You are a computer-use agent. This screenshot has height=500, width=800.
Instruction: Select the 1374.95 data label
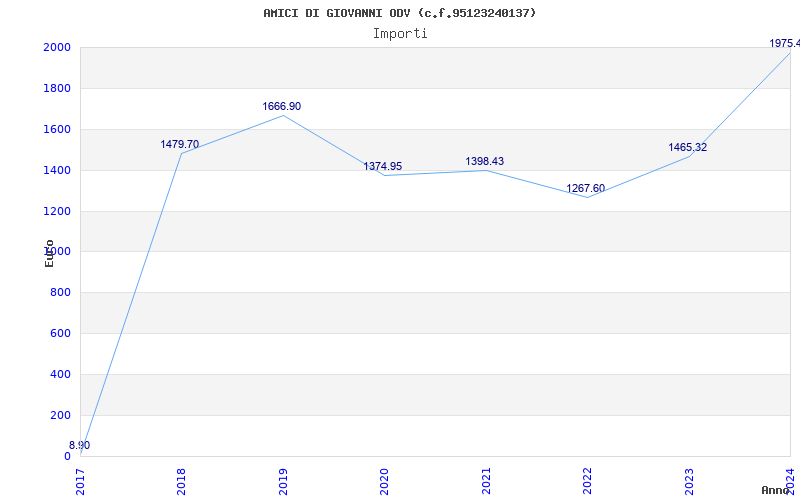coord(383,166)
